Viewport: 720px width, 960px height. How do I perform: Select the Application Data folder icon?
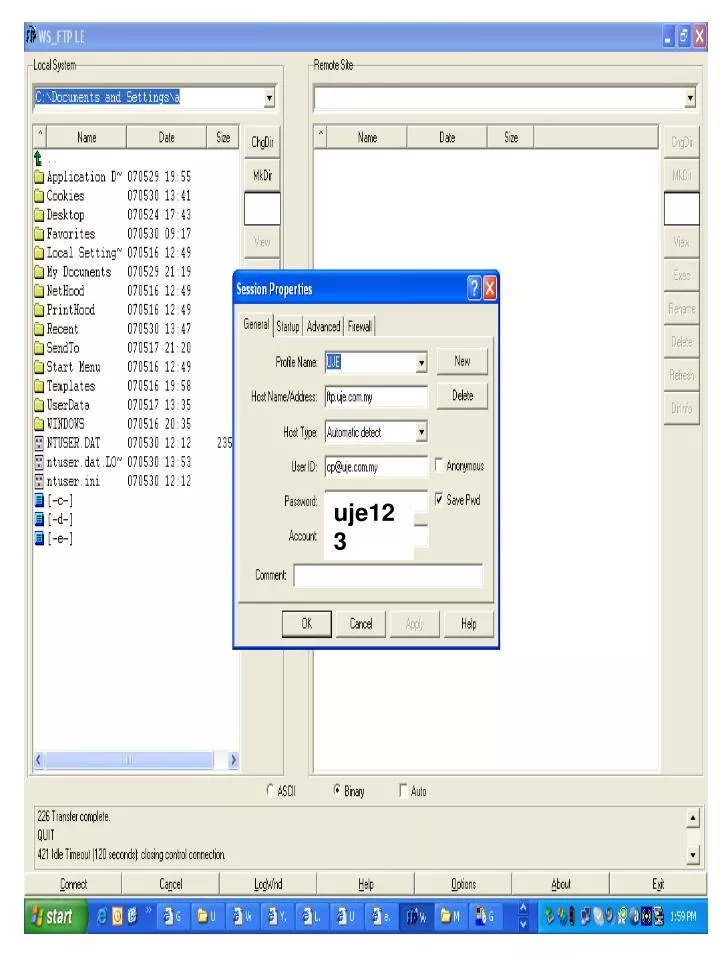[39, 178]
